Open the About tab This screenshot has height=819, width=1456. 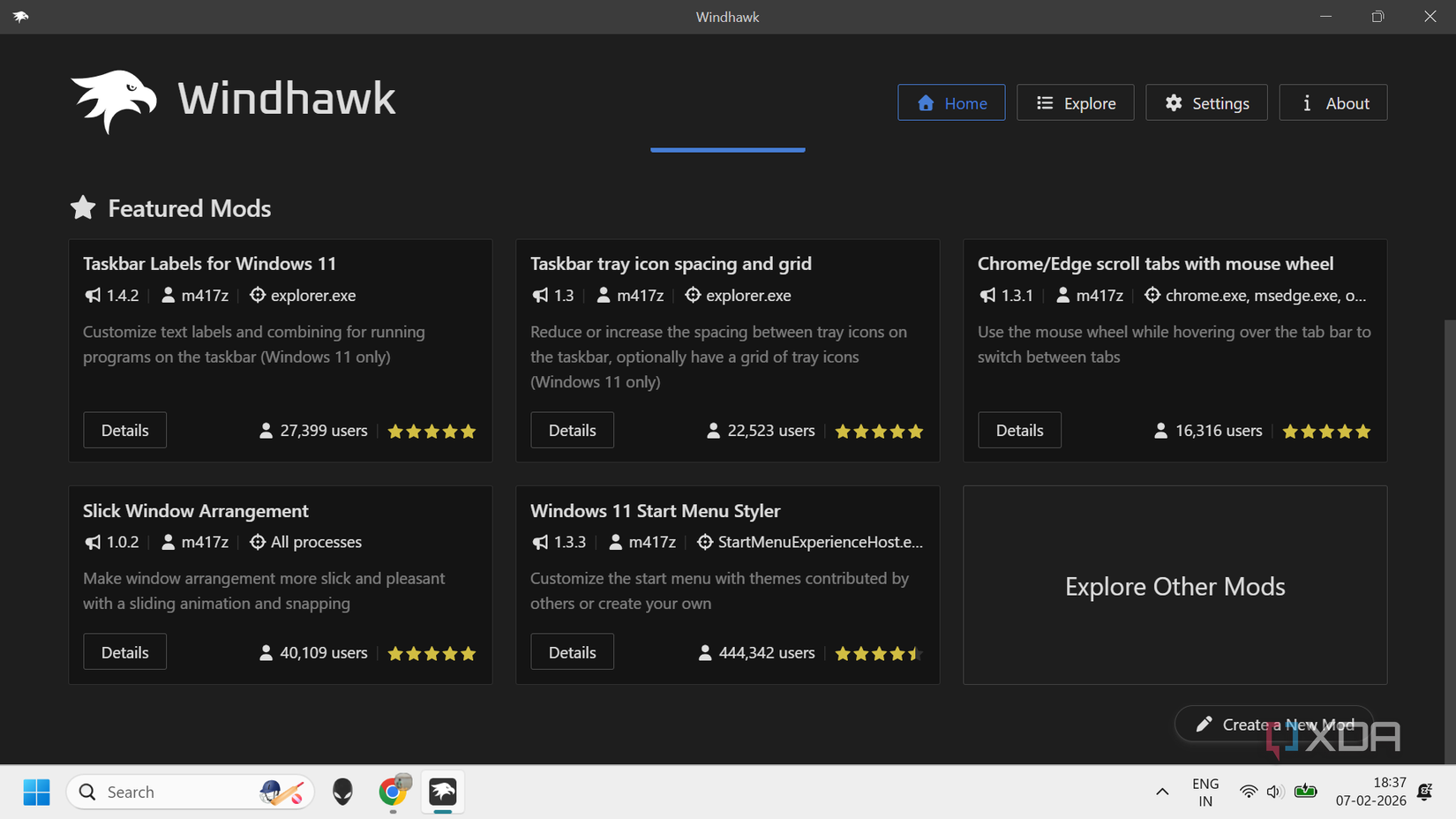(x=1332, y=103)
